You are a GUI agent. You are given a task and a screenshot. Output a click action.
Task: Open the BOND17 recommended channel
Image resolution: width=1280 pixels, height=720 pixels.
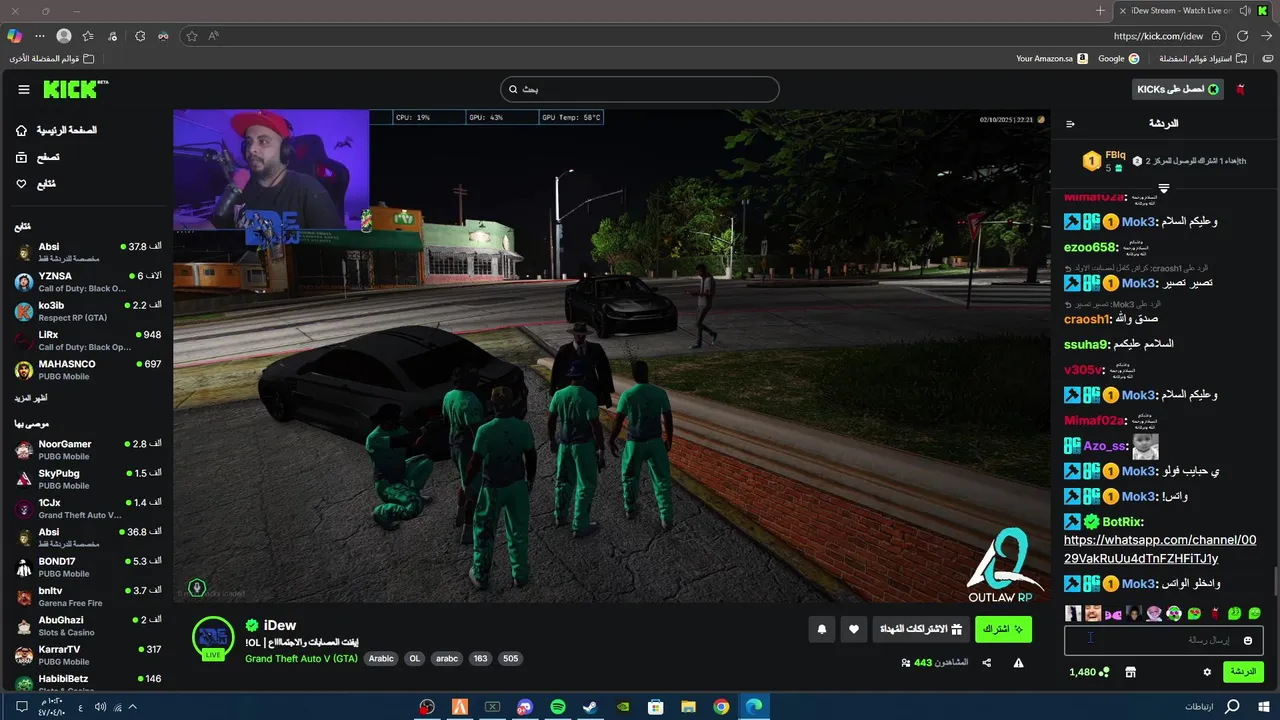87,567
